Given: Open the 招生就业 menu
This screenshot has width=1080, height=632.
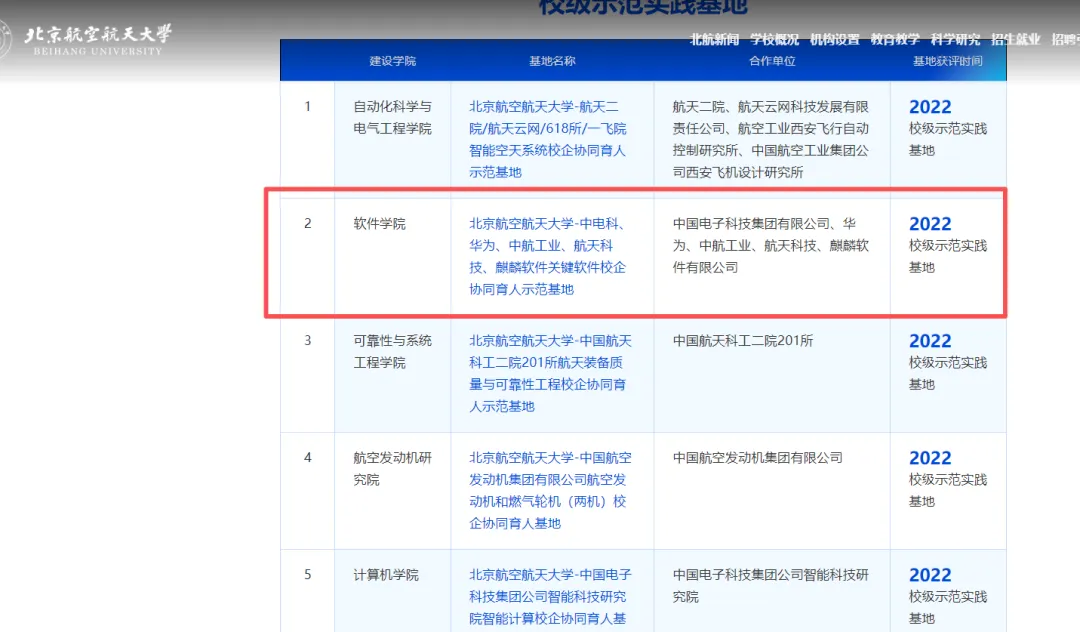Looking at the screenshot, I should coord(1015,40).
